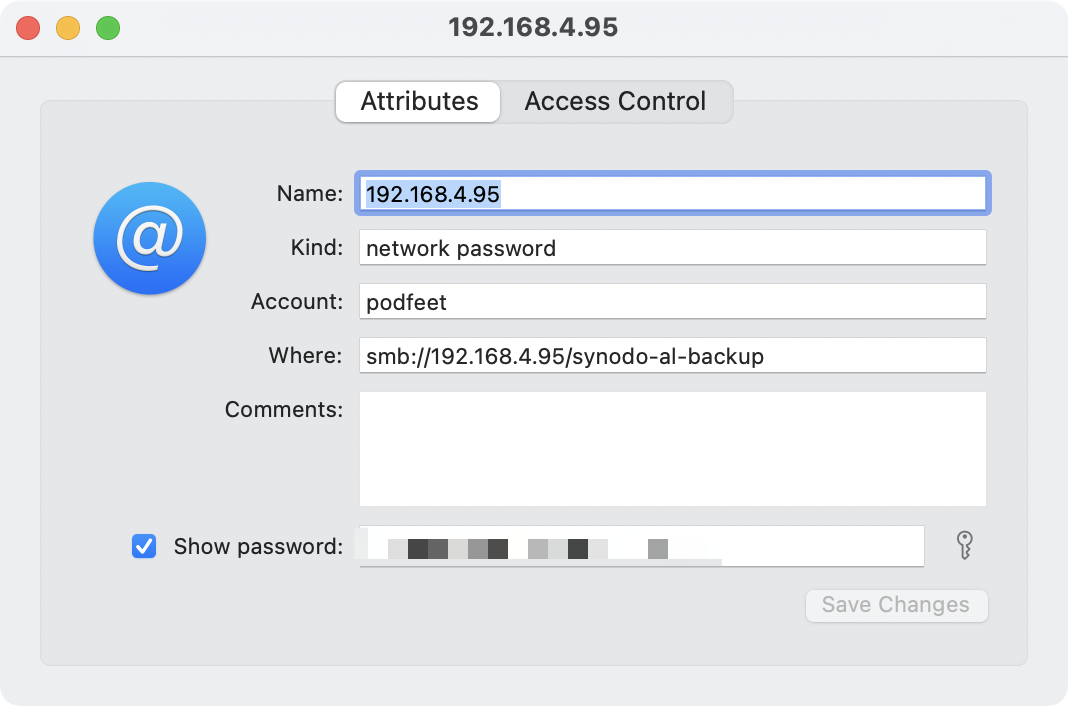Viewport: 1068px width, 706px height.
Task: Click the "Name:" field label
Action: point(310,194)
